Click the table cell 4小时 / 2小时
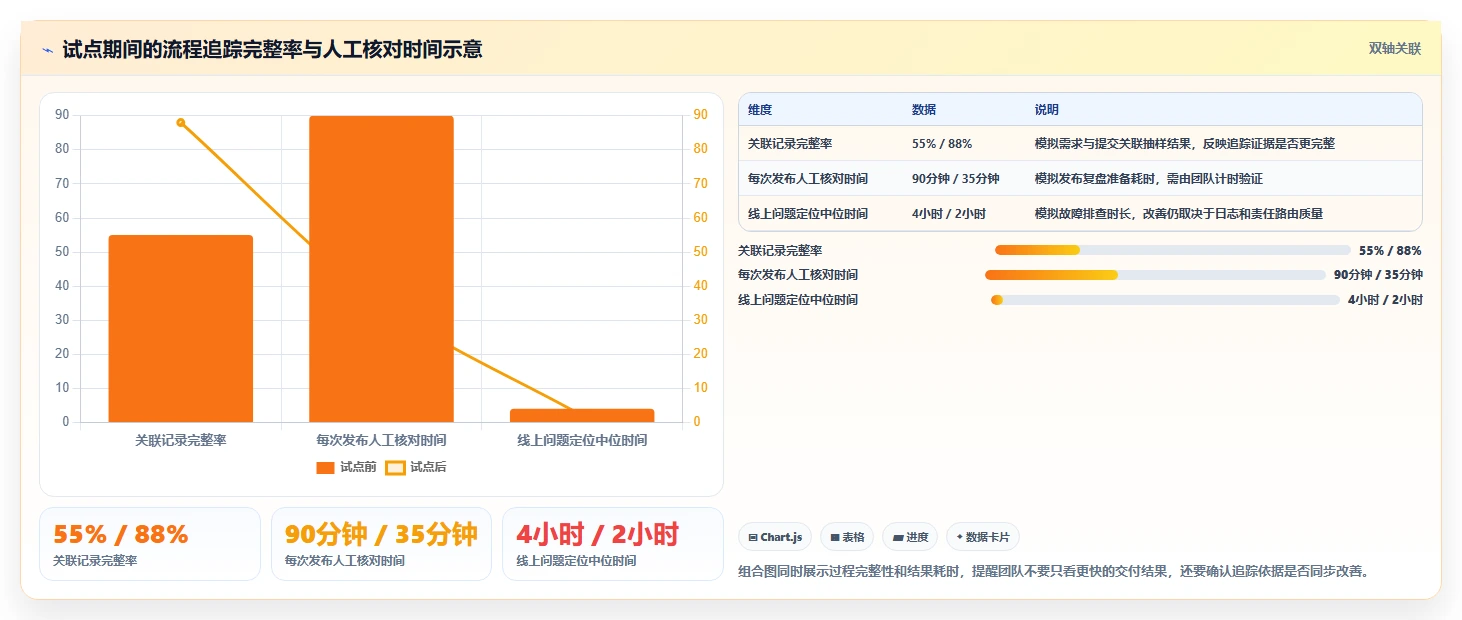This screenshot has width=1462, height=620. point(949,214)
